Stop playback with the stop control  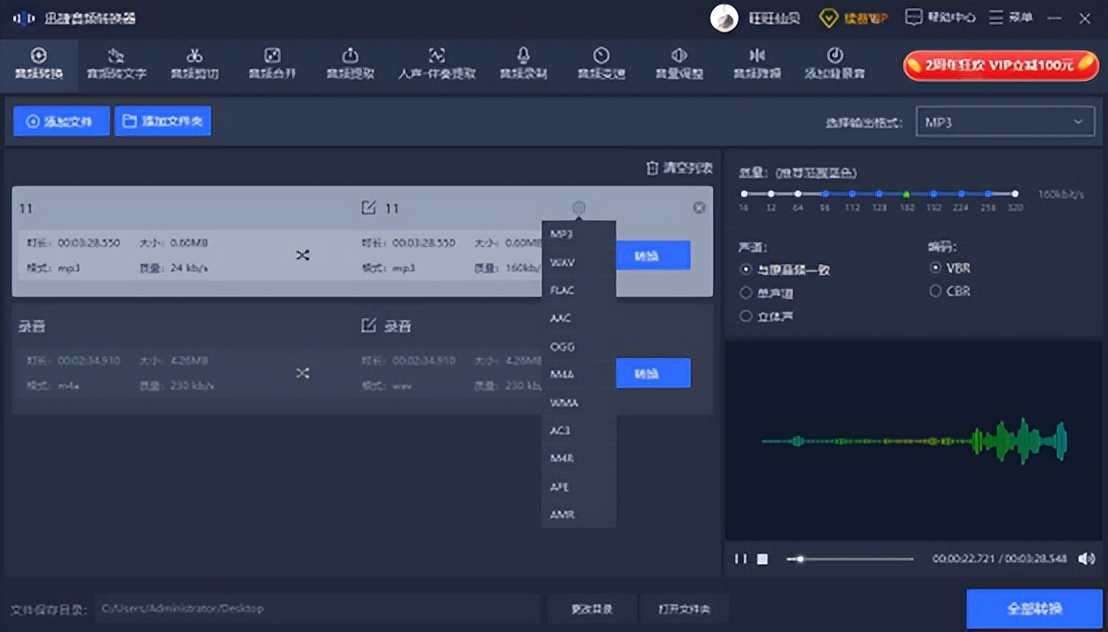(761, 560)
